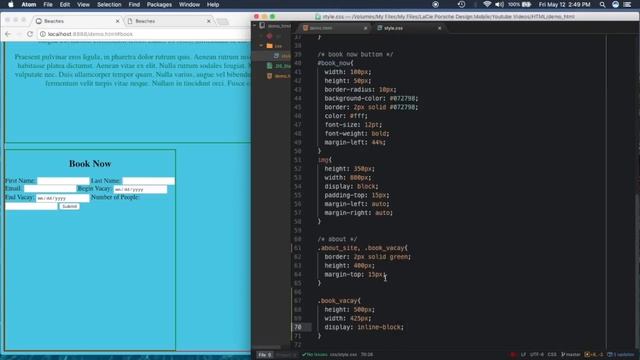Click the Number of People input field
The height and width of the screenshot is (360, 640).
31,206
